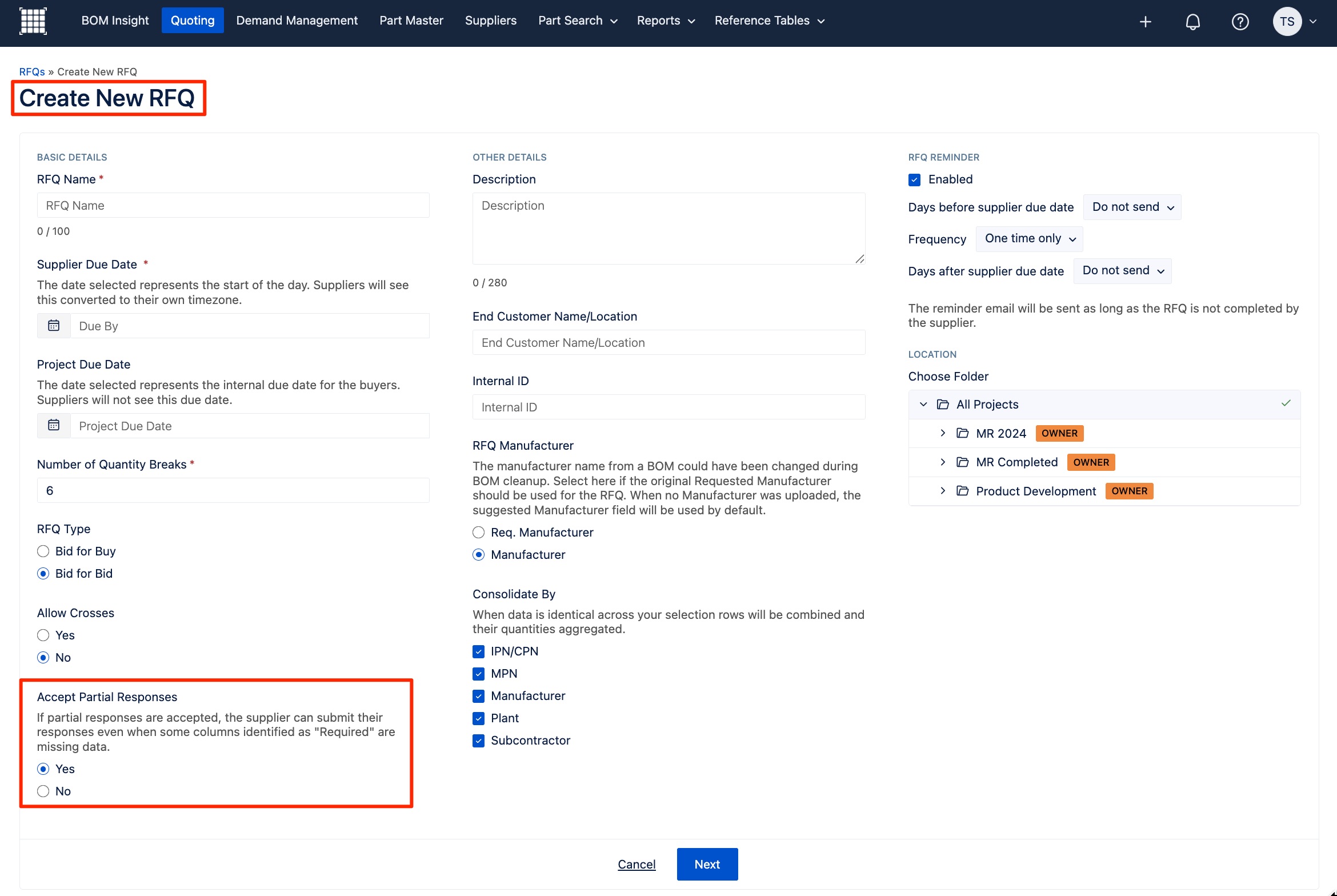Click the OWNER badge next to MR 2024

(x=1059, y=433)
